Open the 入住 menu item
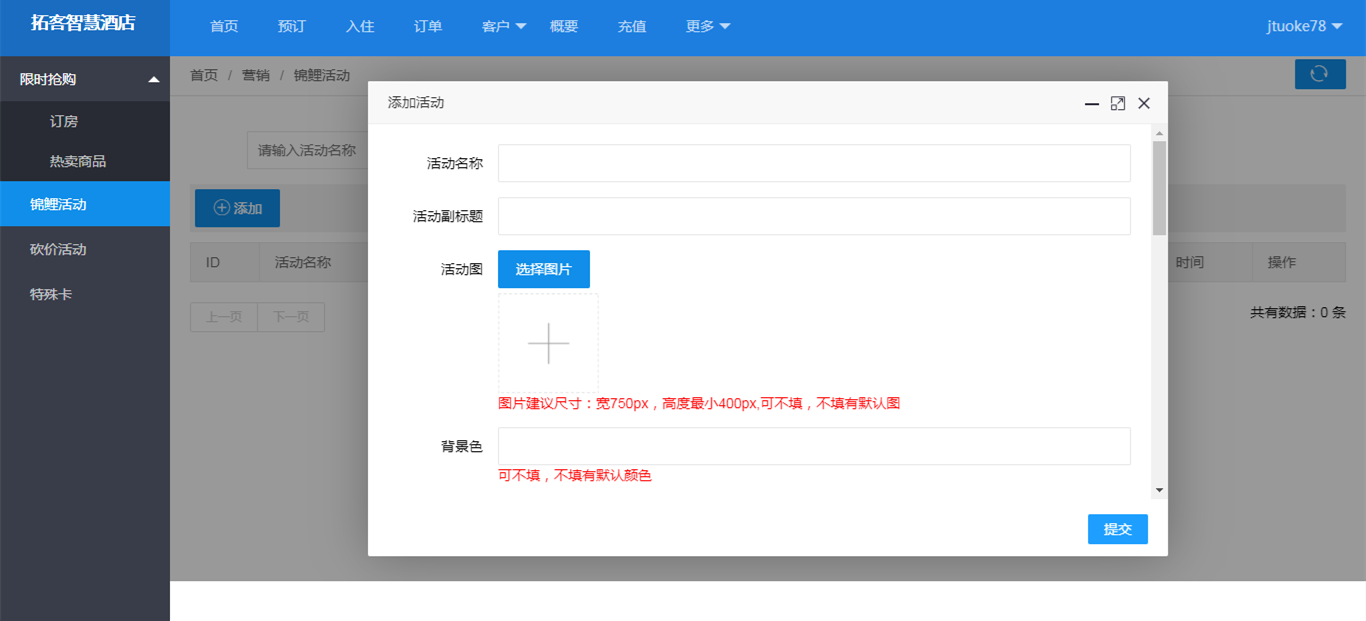Viewport: 1366px width, 621px height. point(360,27)
